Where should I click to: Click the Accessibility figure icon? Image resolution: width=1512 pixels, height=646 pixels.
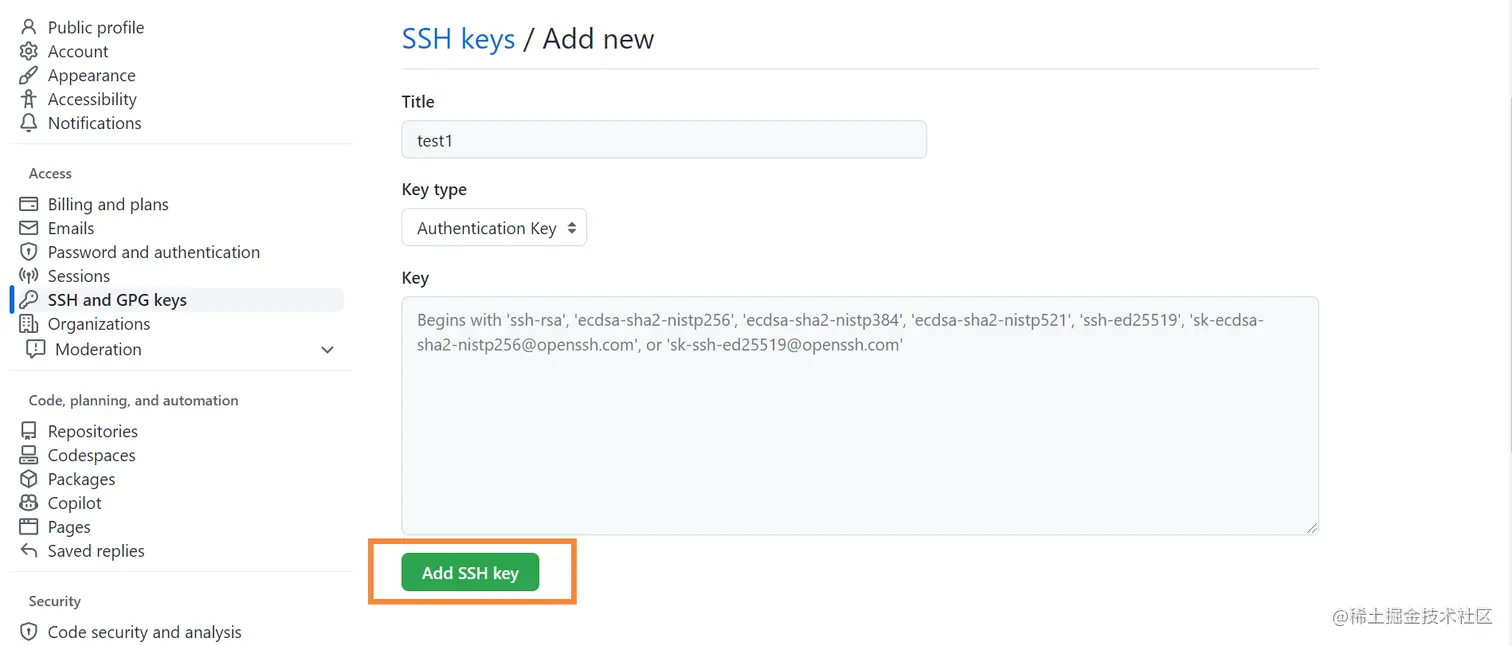point(29,99)
